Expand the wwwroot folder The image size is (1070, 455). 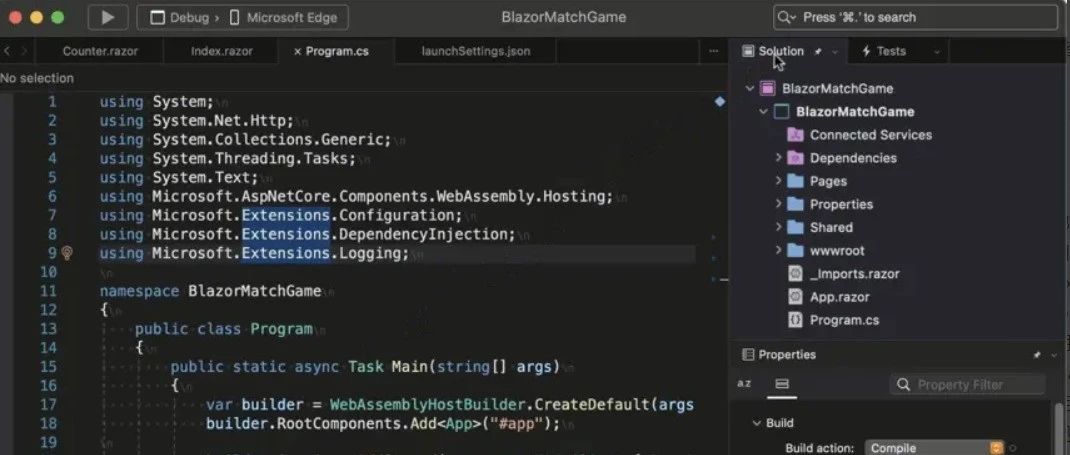pyautogui.click(x=778, y=250)
